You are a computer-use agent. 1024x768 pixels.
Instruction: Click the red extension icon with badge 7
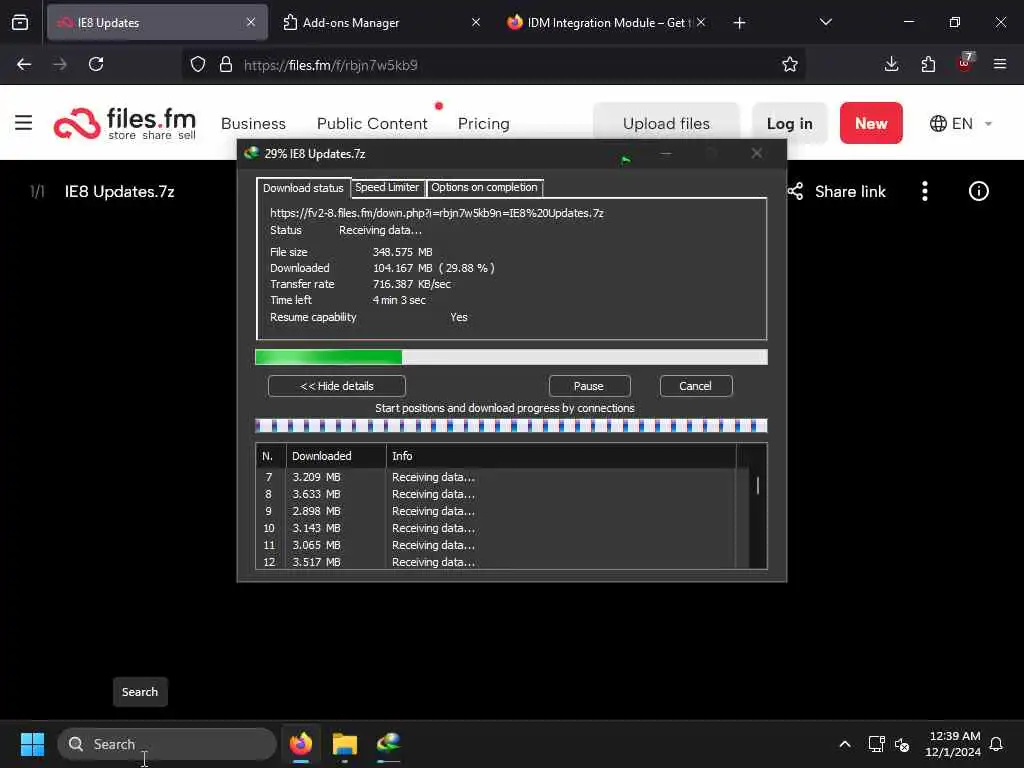(965, 63)
